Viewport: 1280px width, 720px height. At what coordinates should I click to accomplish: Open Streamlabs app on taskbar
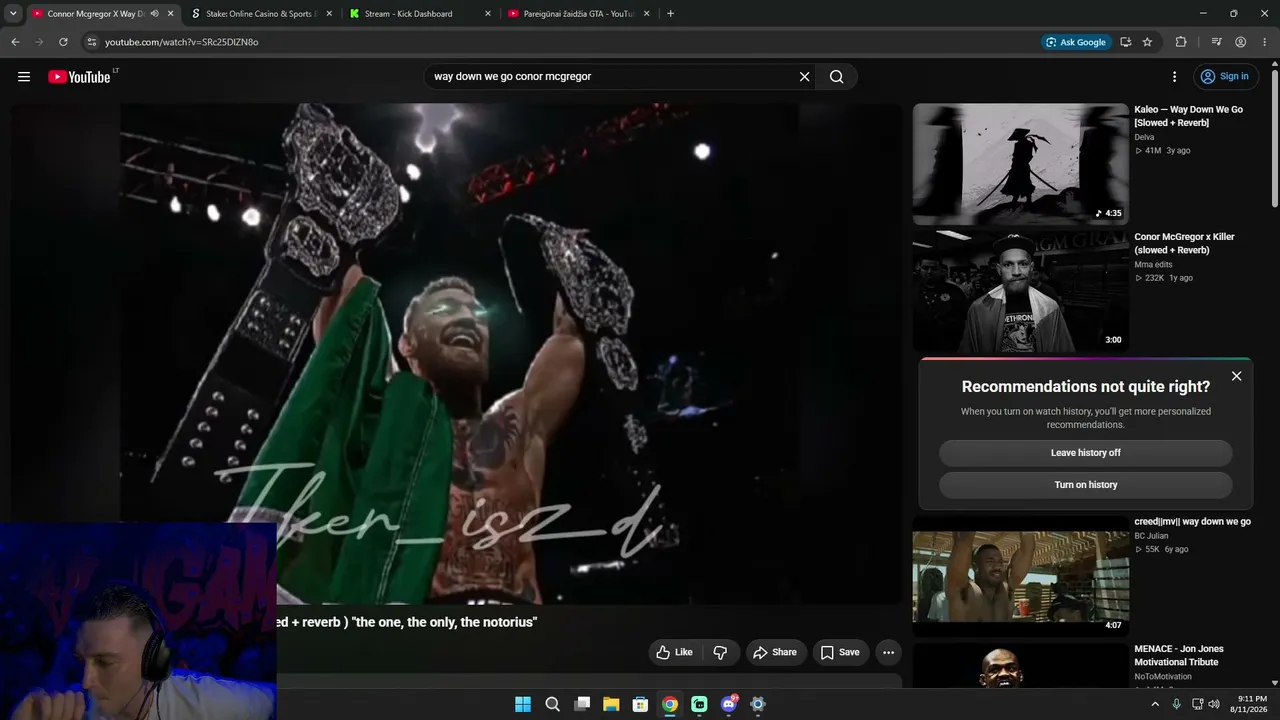click(699, 704)
